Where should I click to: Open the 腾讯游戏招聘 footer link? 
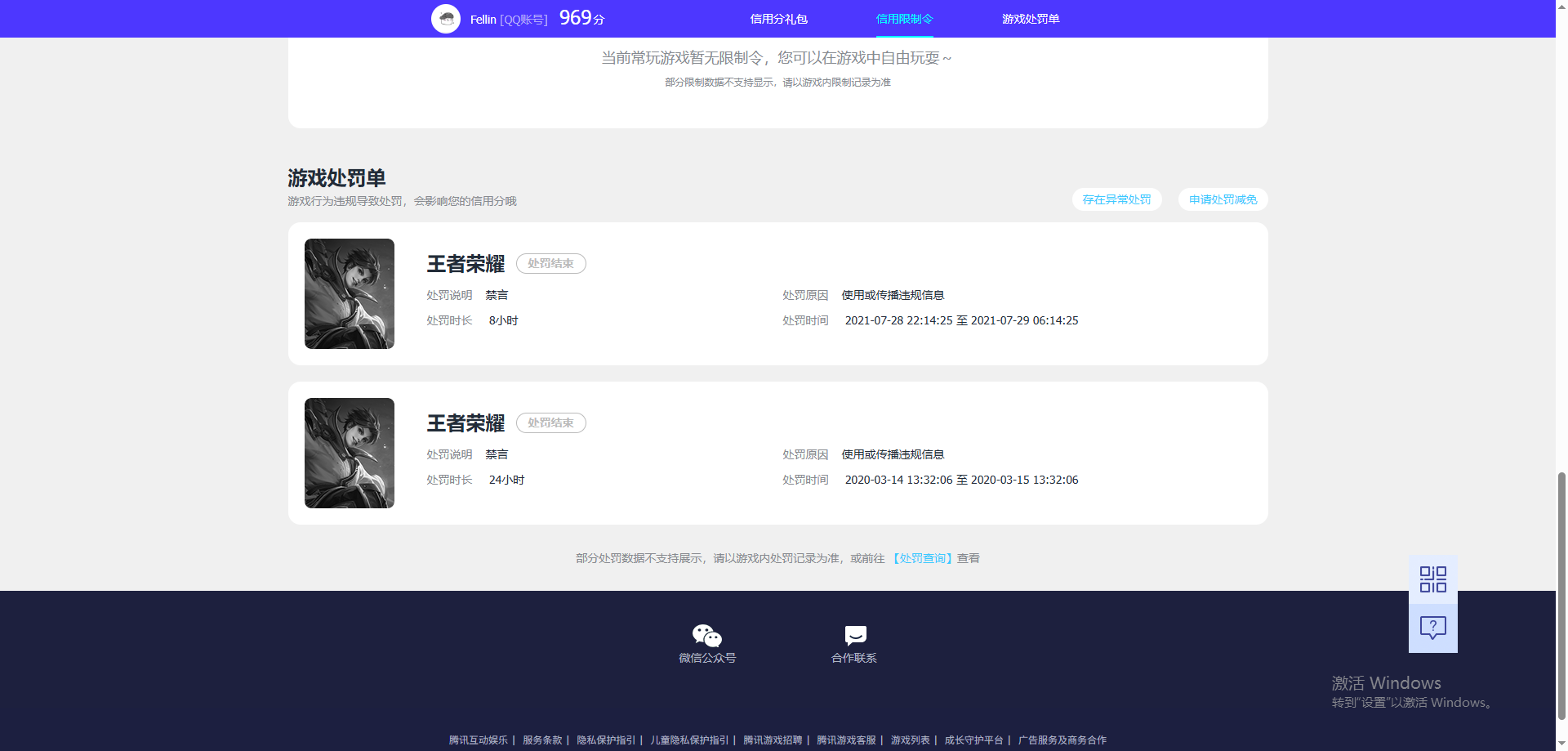click(773, 740)
